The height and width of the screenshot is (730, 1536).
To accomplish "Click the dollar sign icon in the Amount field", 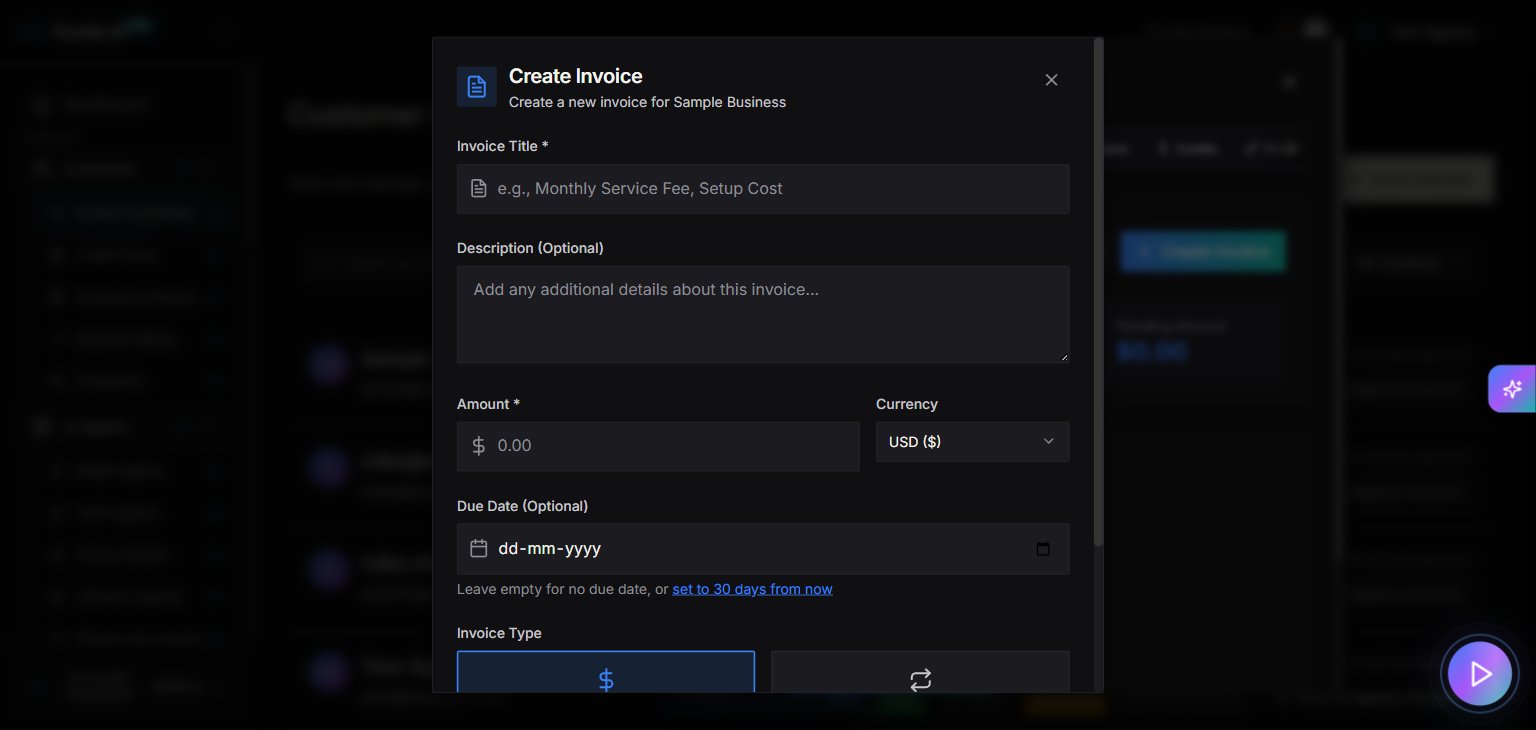I will point(478,446).
